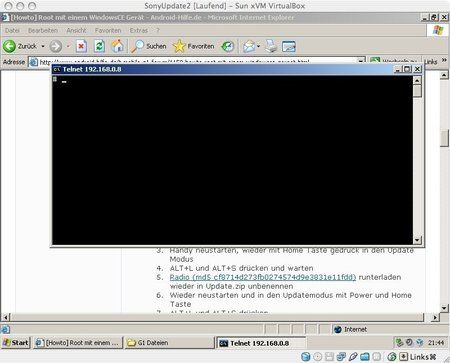Click the page horizontal scrollbar right arrow
450x363 pixels.
pyautogui.click(x=434, y=317)
